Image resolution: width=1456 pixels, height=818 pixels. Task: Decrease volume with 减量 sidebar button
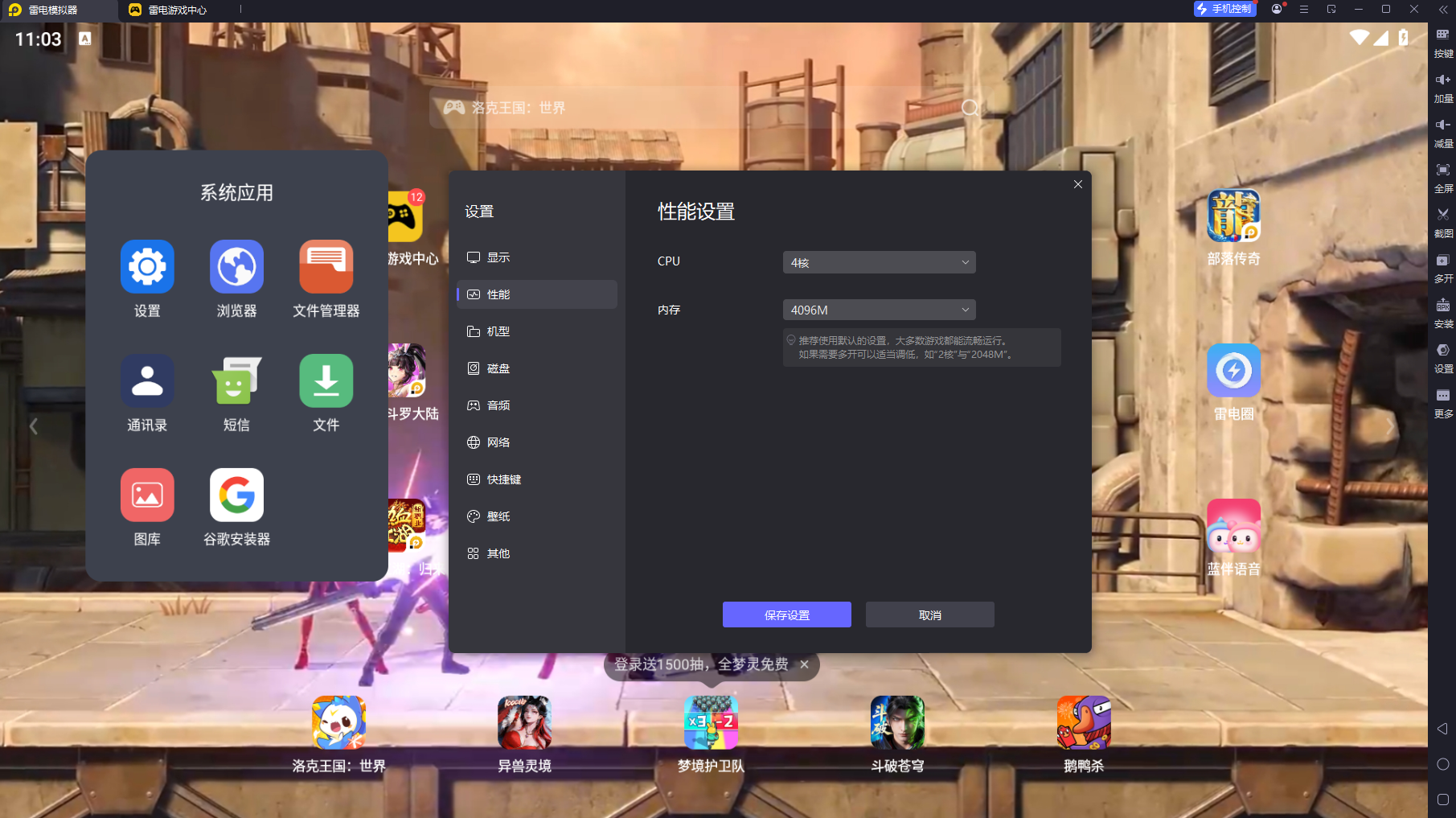(x=1443, y=133)
